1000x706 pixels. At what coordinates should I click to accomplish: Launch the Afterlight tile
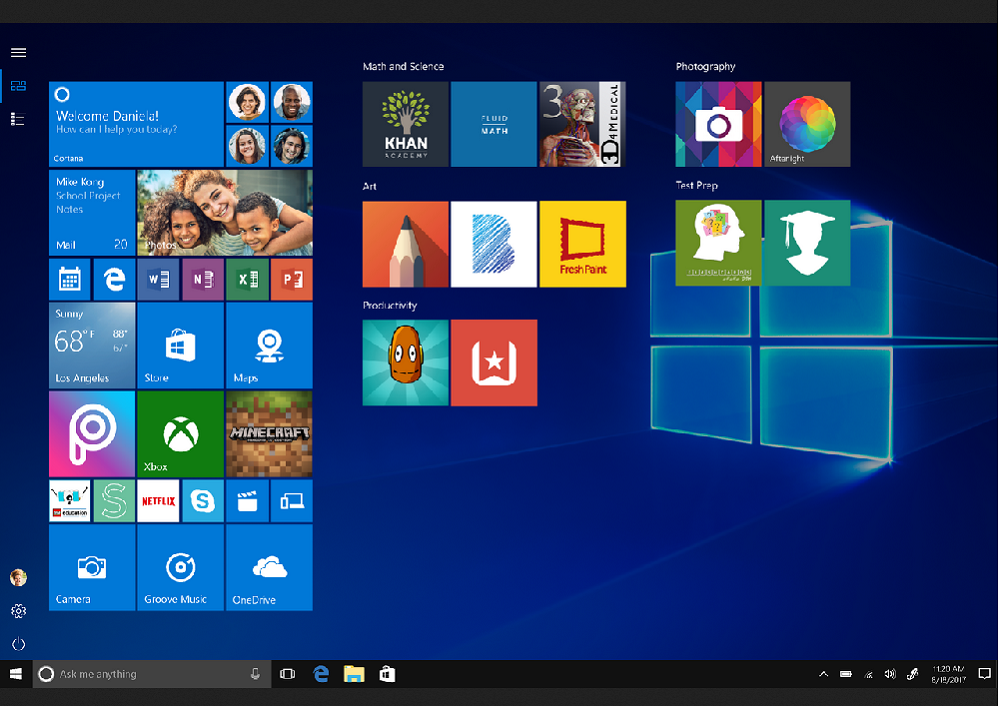[807, 124]
